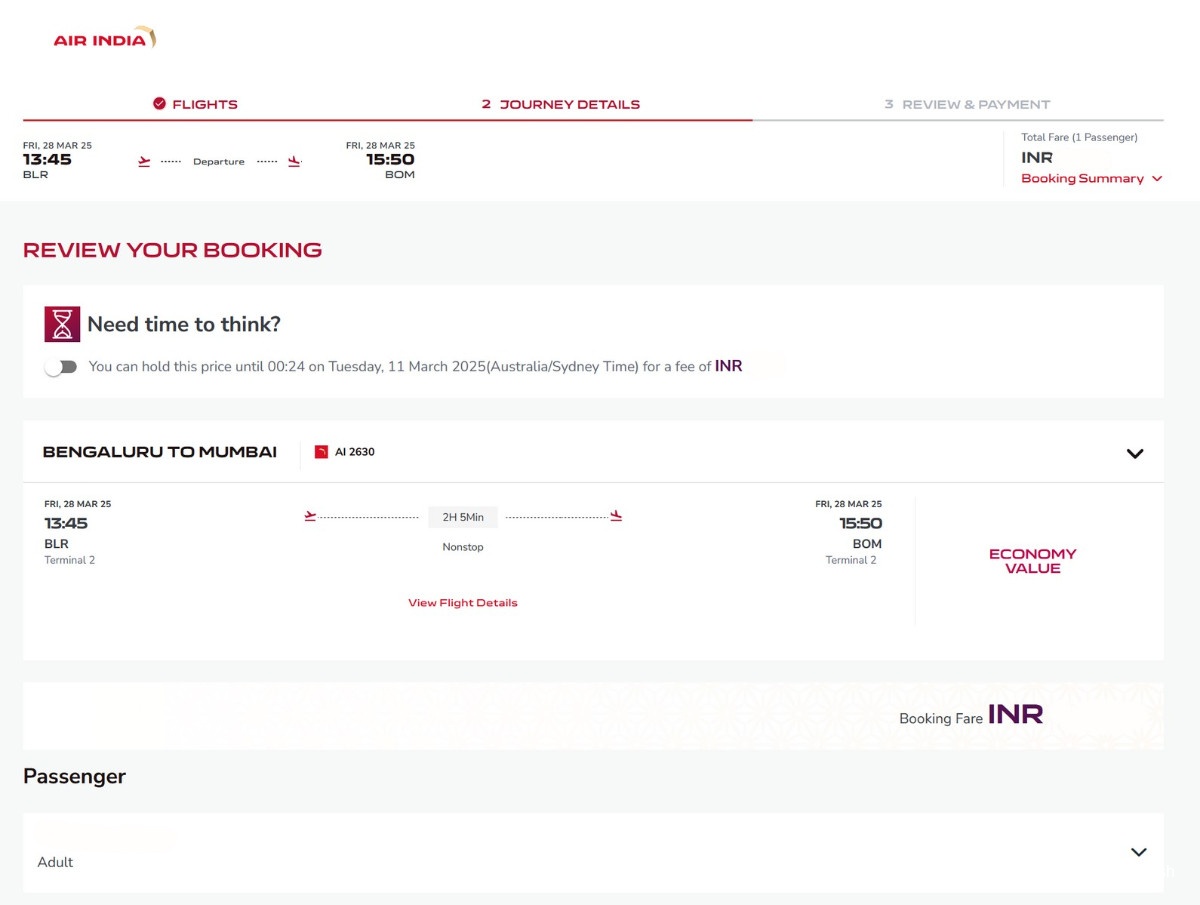1200x905 pixels.
Task: Click the Nonstop label
Action: click(x=463, y=547)
